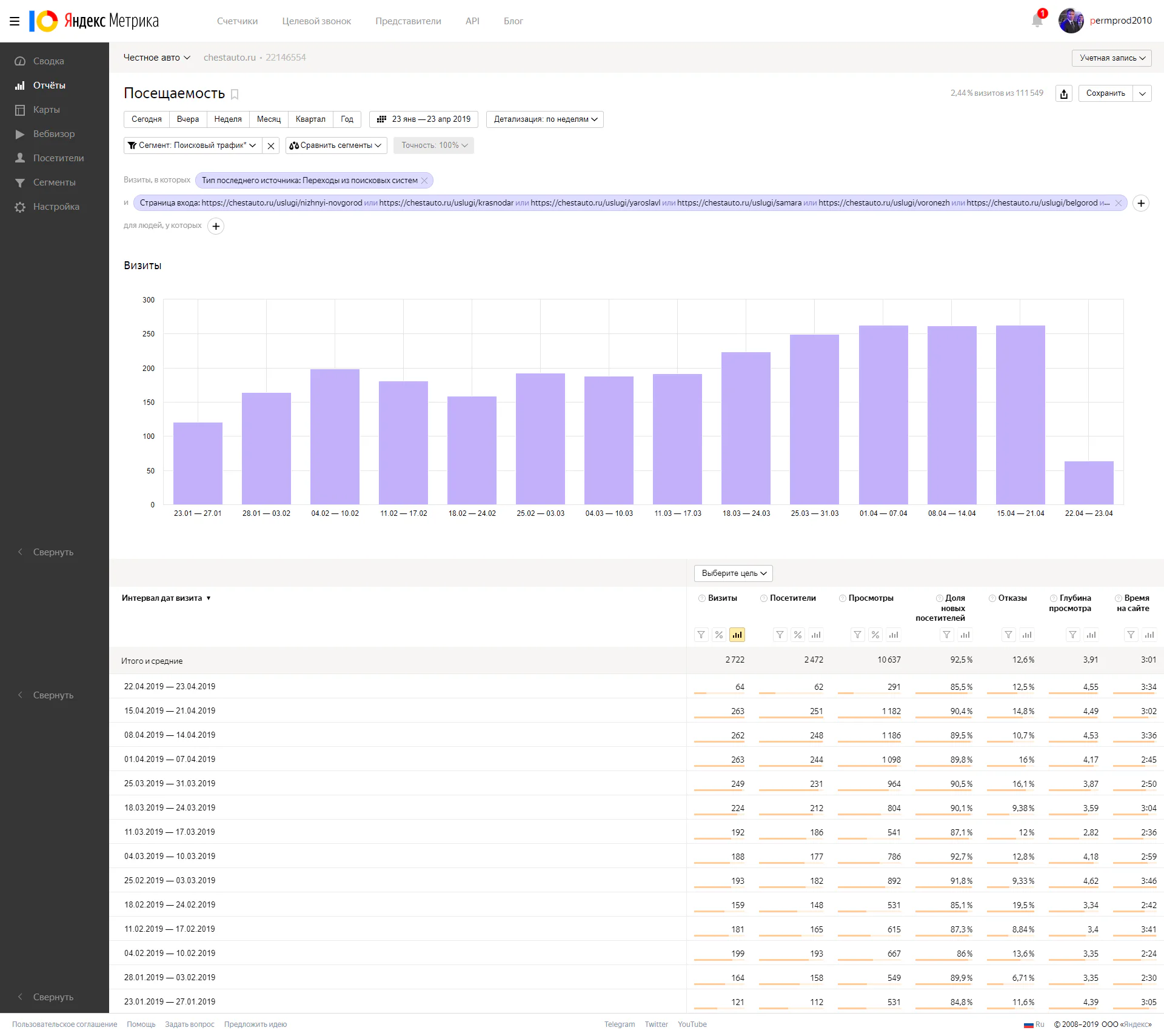Image resolution: width=1164 pixels, height=1036 pixels.
Task: Select the Отказы metric radio button
Action: click(992, 598)
